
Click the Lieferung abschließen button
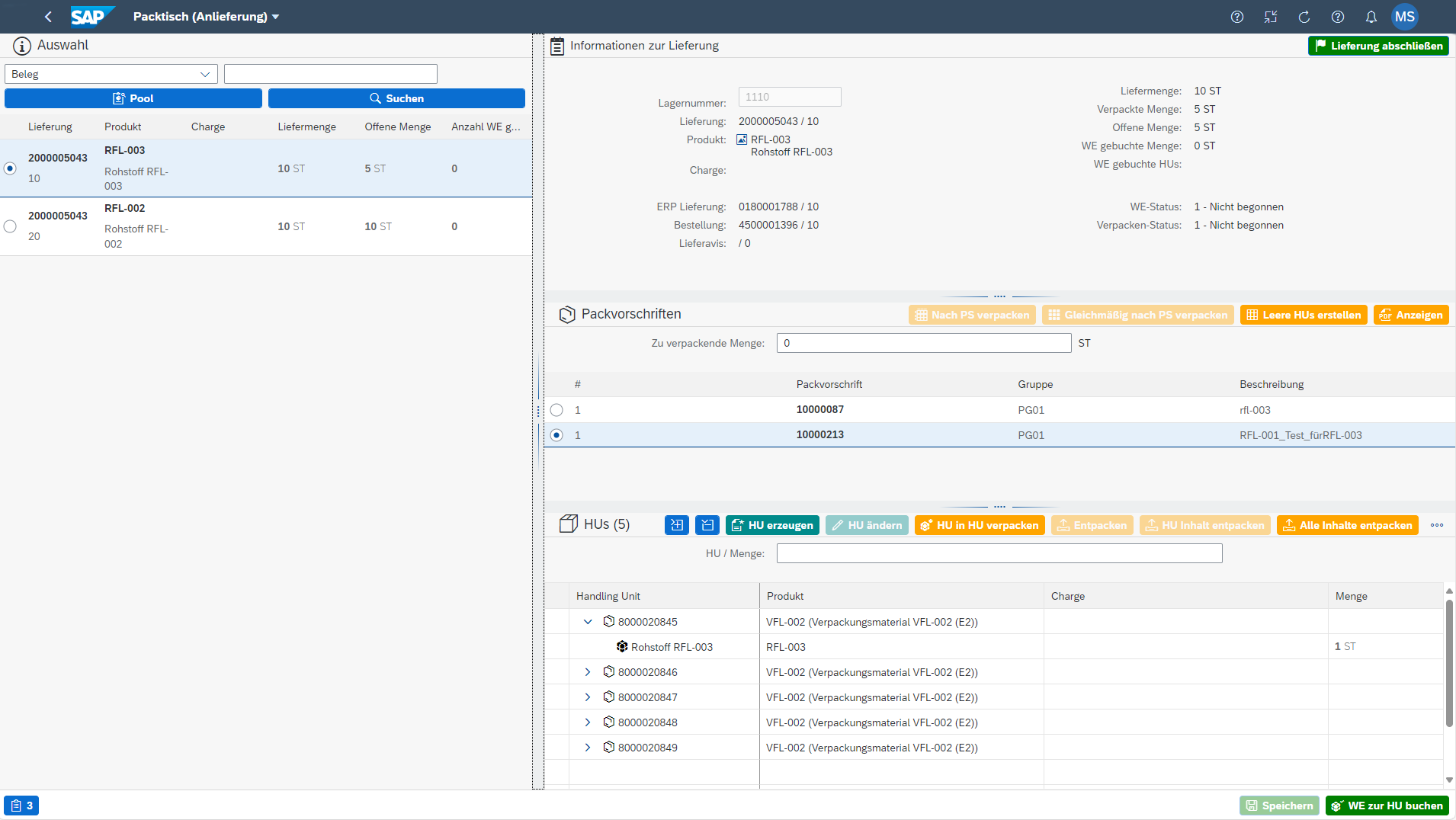[x=1378, y=46]
